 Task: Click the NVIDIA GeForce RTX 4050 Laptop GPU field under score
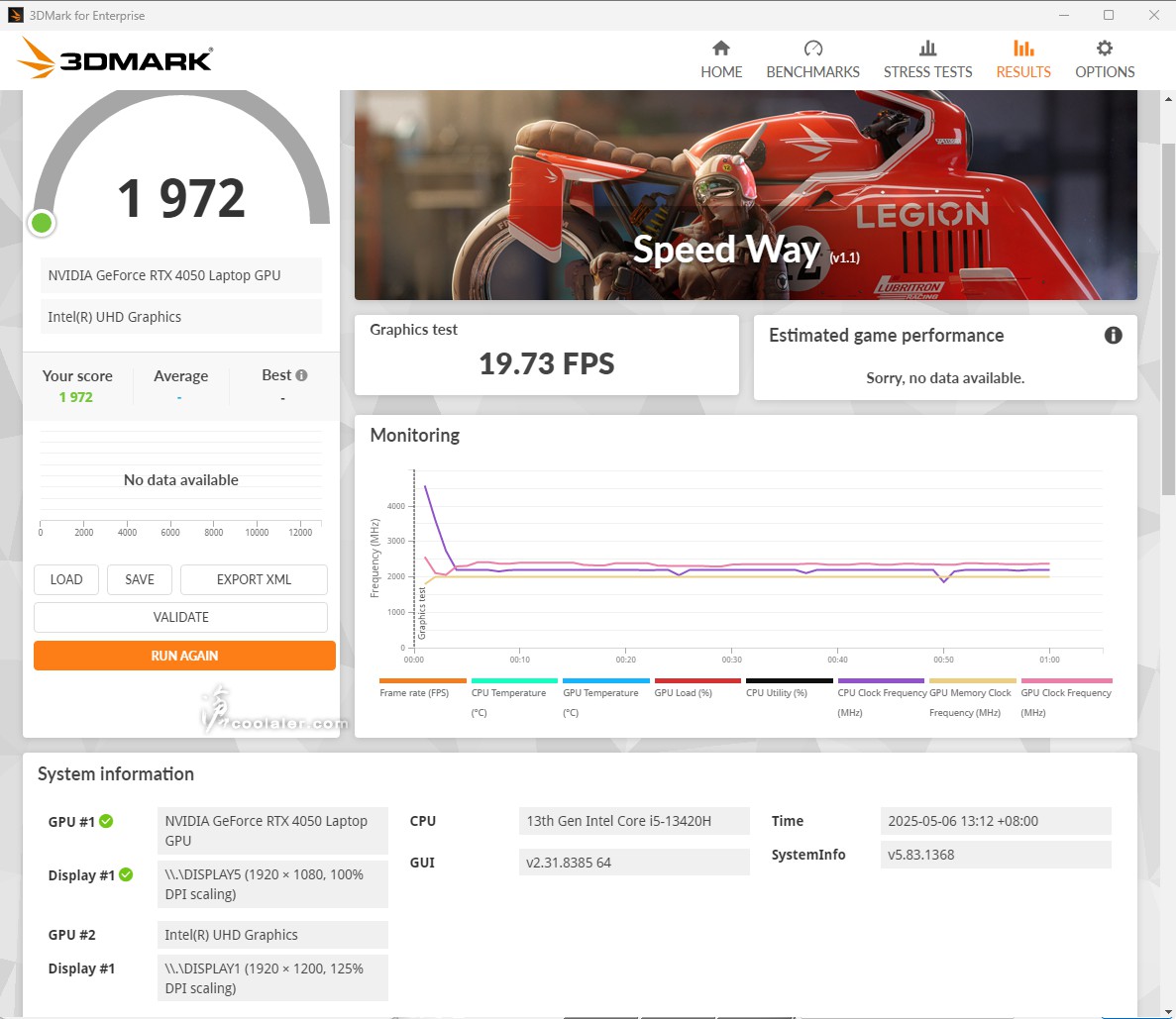coord(180,275)
